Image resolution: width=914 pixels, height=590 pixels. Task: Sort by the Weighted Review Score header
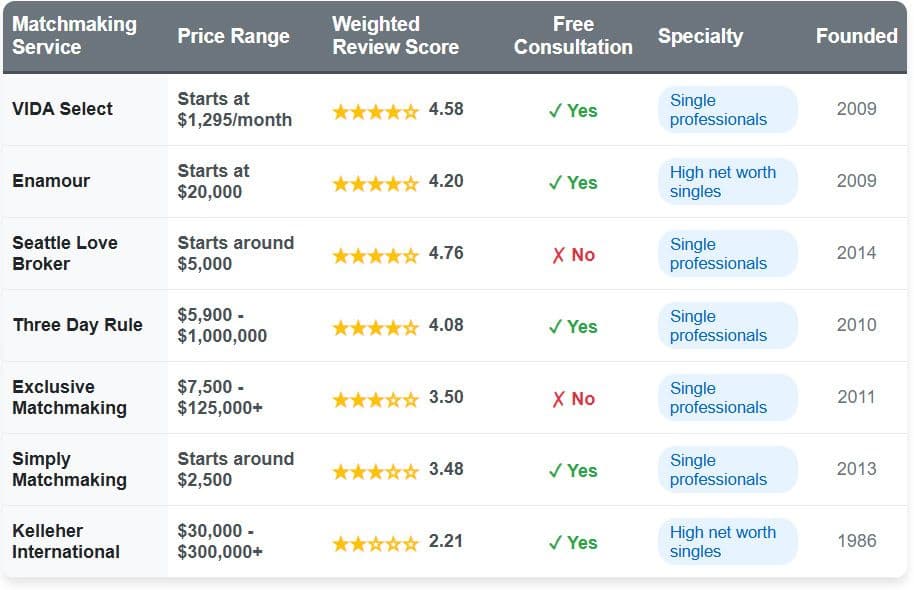click(395, 35)
